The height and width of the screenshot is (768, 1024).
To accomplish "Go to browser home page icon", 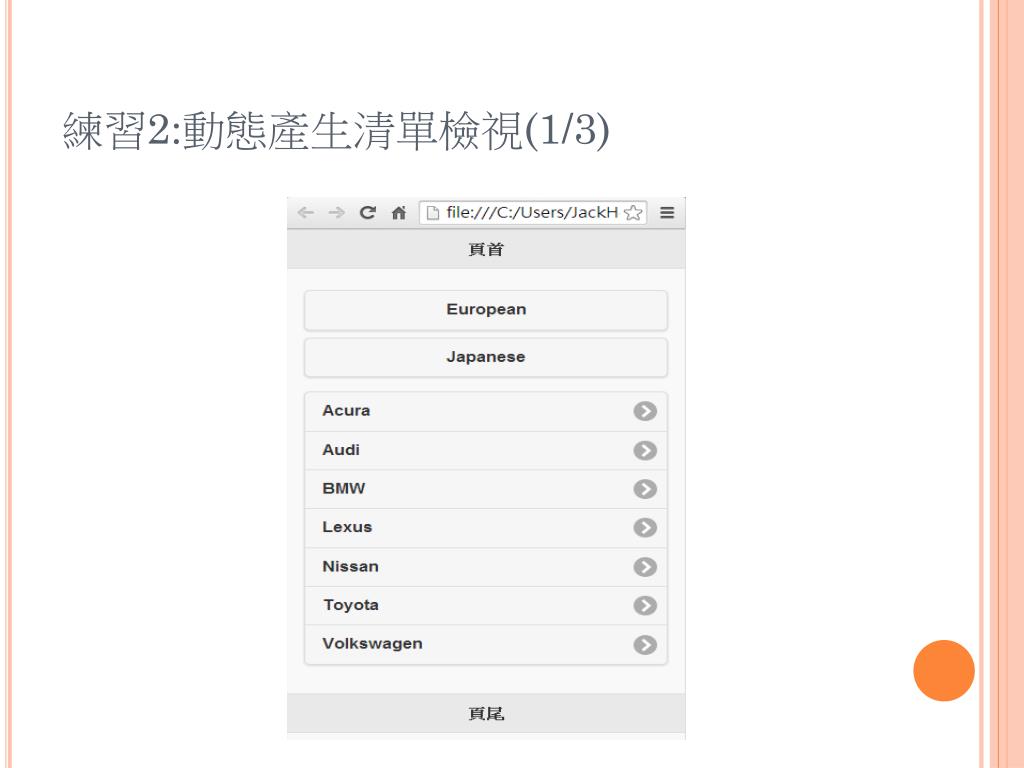I will coord(399,213).
